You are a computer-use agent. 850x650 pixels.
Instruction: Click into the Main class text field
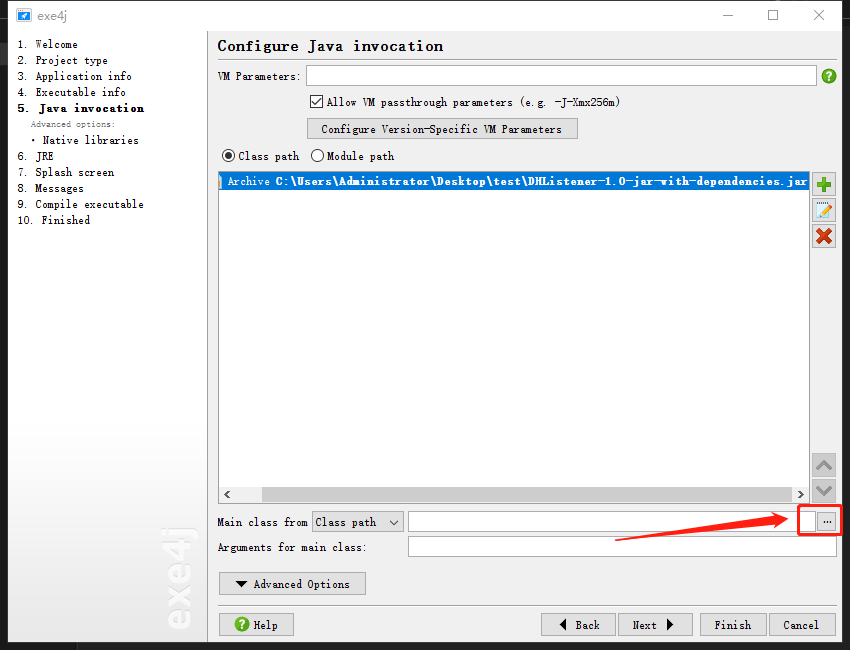tap(611, 522)
